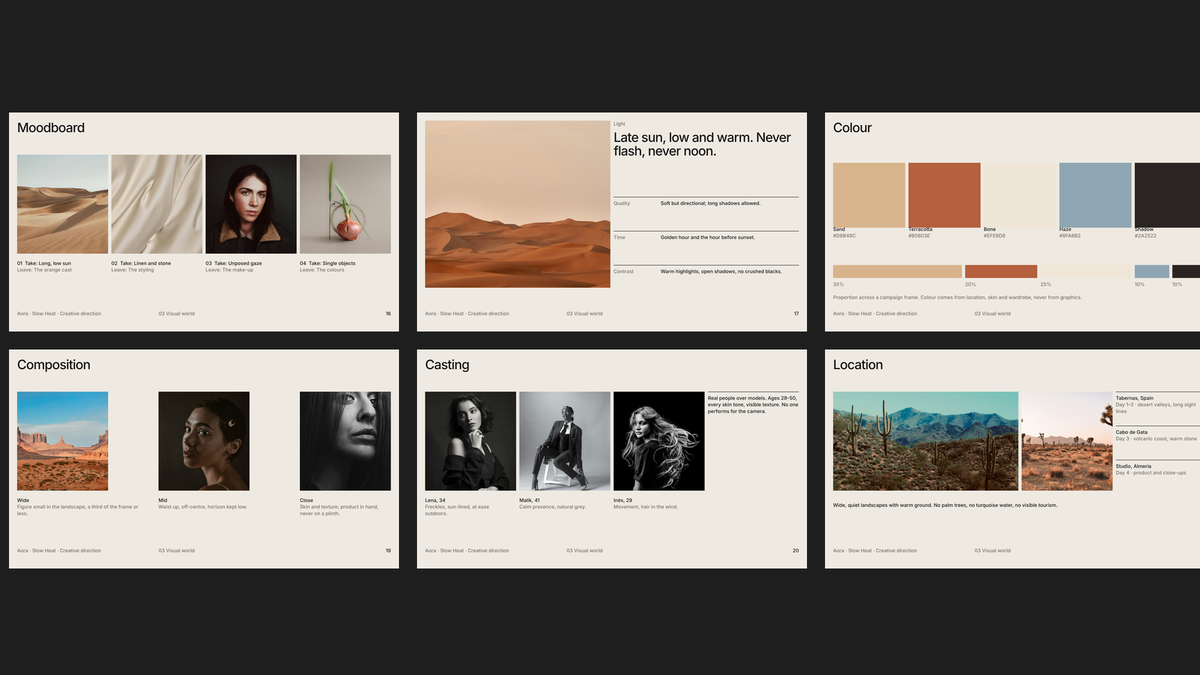Select the Casting slide title
The height and width of the screenshot is (675, 1200).
pos(447,365)
